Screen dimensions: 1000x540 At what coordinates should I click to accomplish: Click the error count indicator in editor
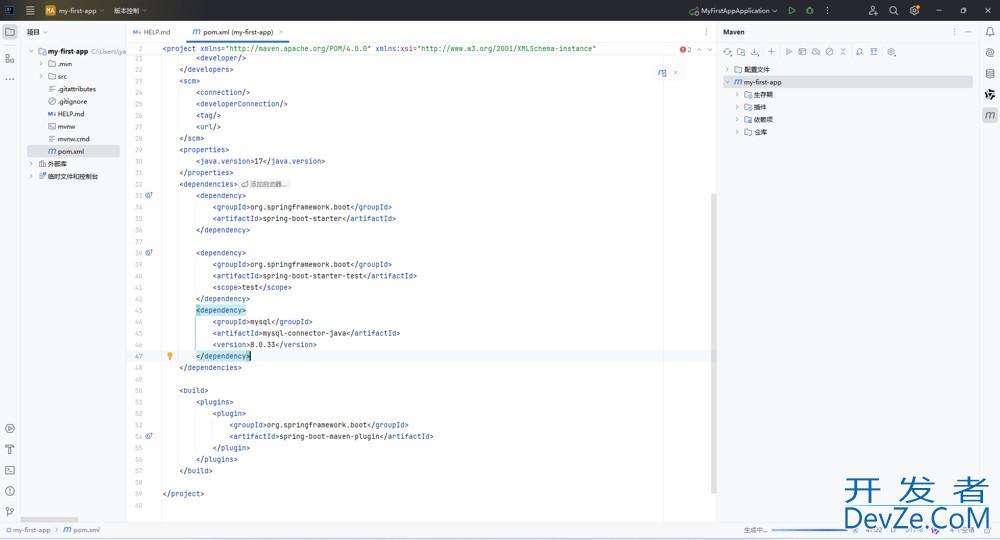click(x=686, y=49)
